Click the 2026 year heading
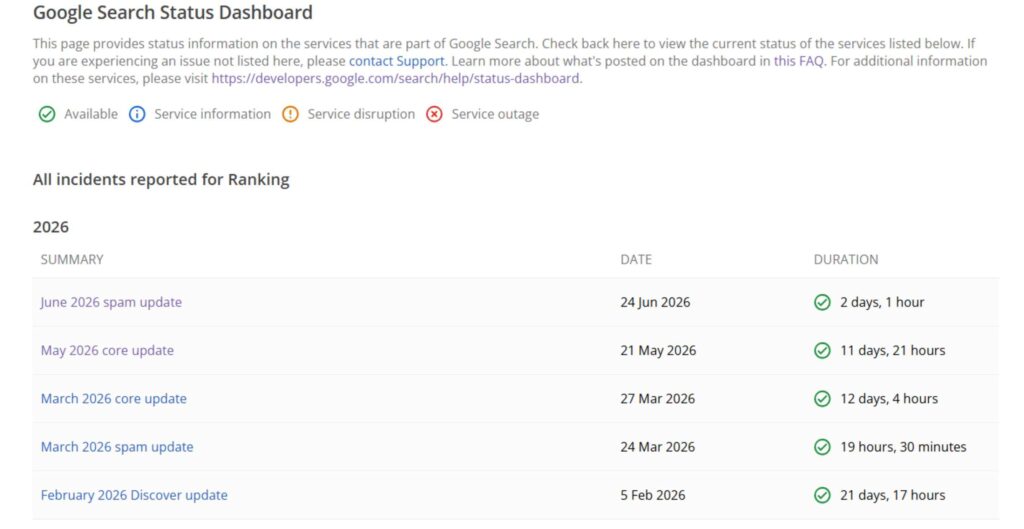 point(51,227)
